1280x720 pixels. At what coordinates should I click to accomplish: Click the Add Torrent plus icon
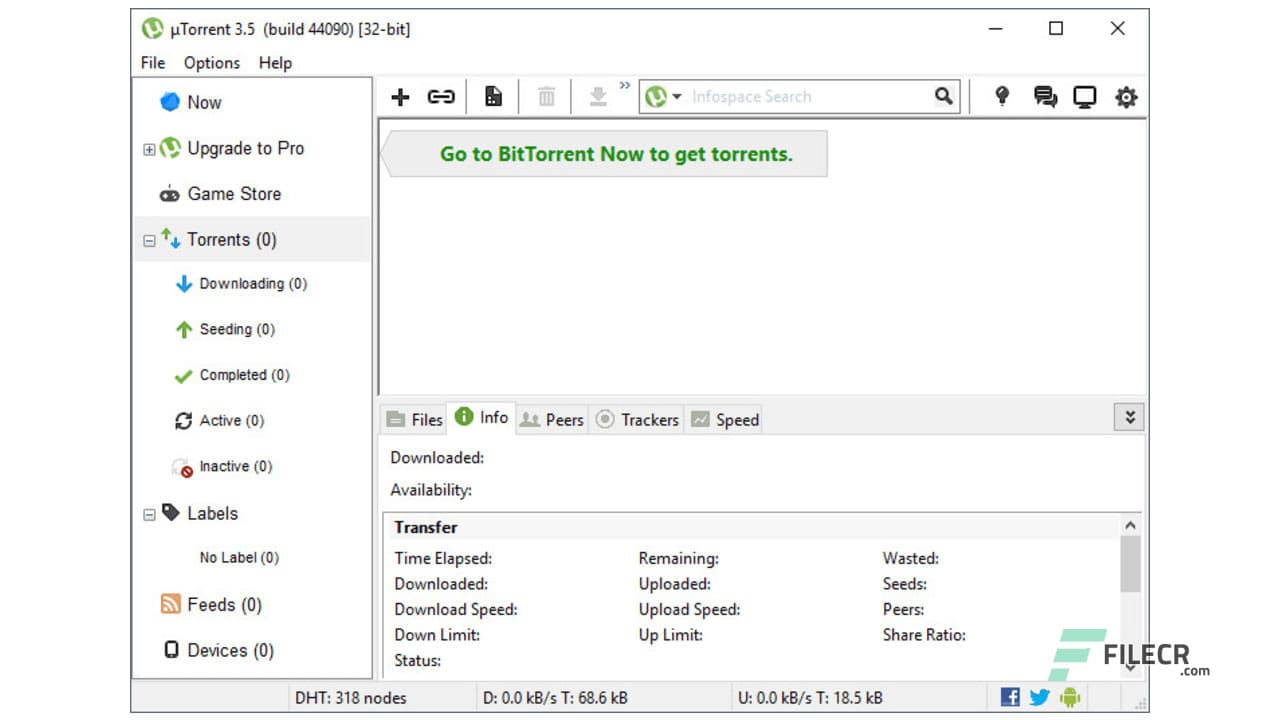point(400,96)
